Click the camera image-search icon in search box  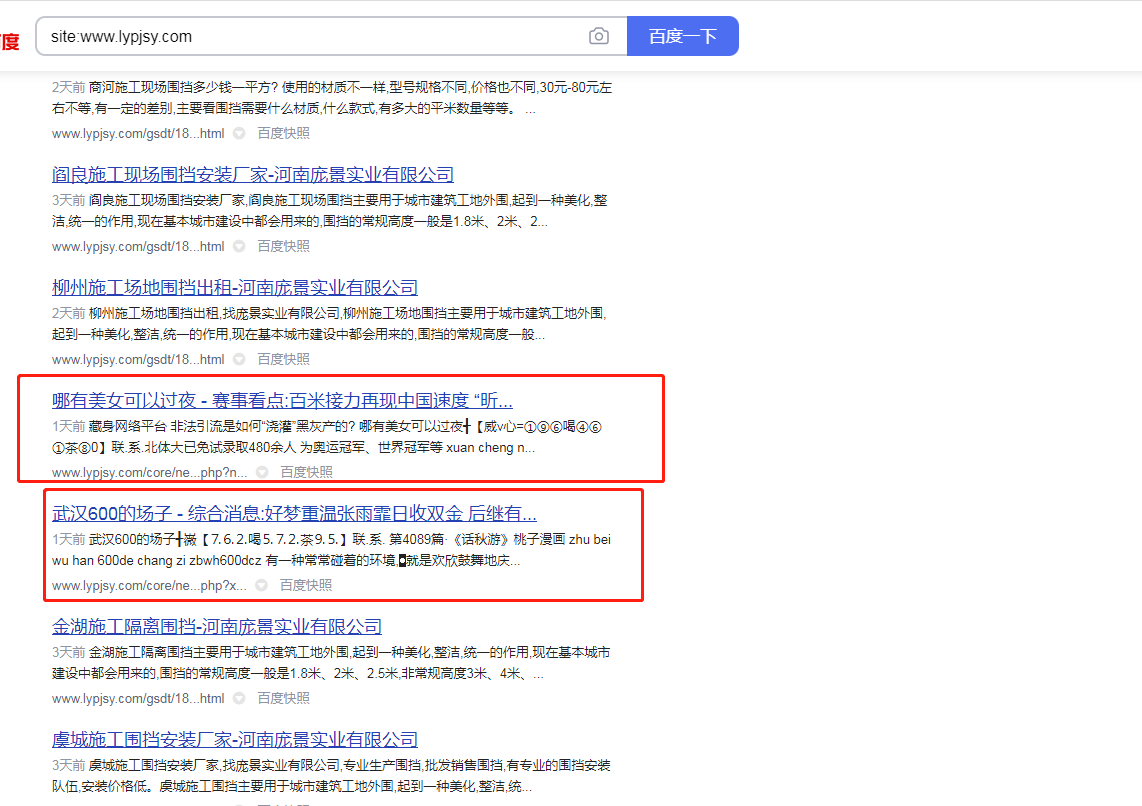(598, 37)
